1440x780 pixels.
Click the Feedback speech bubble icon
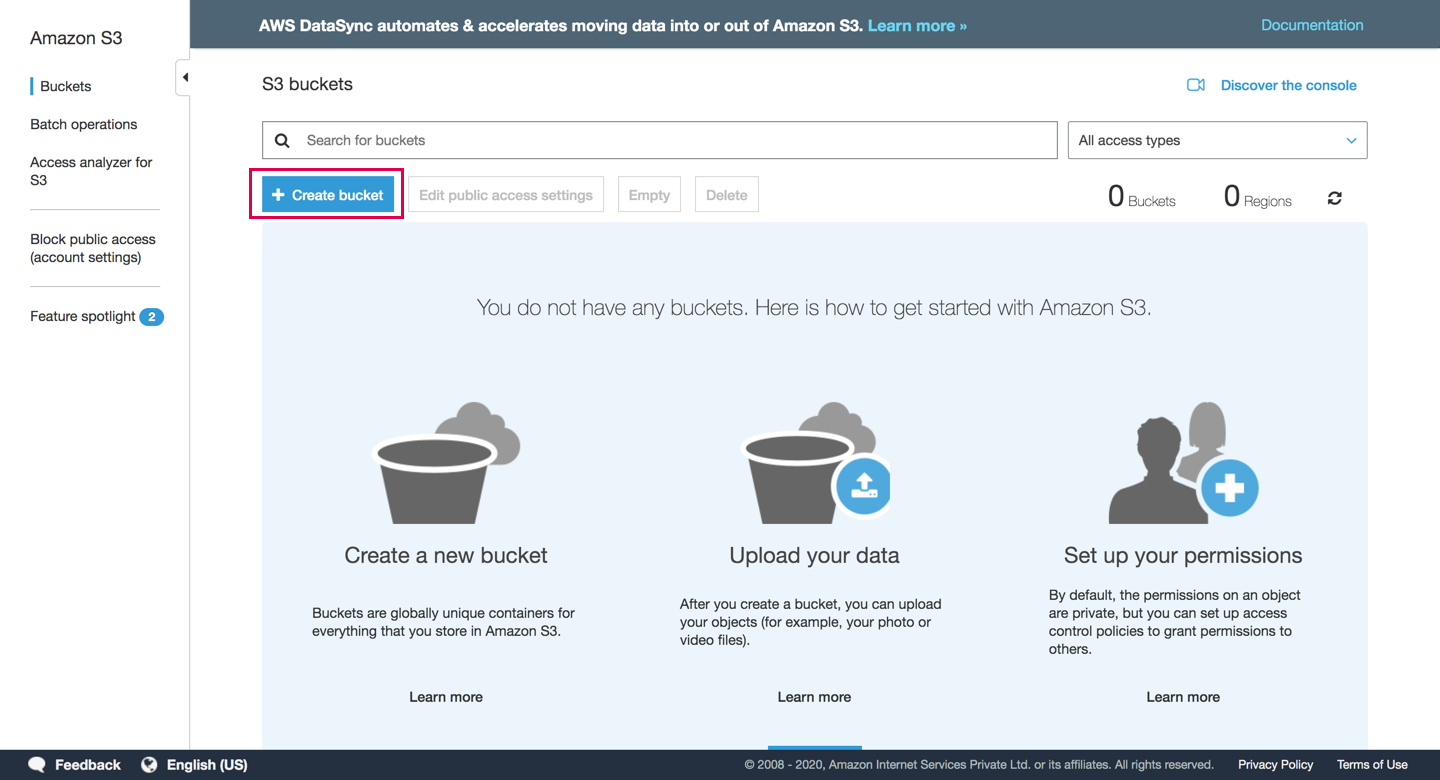point(37,765)
